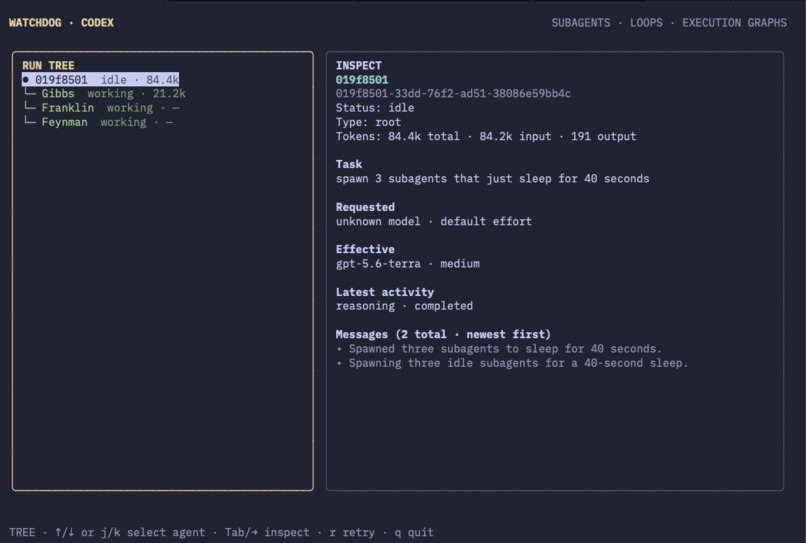Select the Feynman subagent row

[x=98, y=122]
